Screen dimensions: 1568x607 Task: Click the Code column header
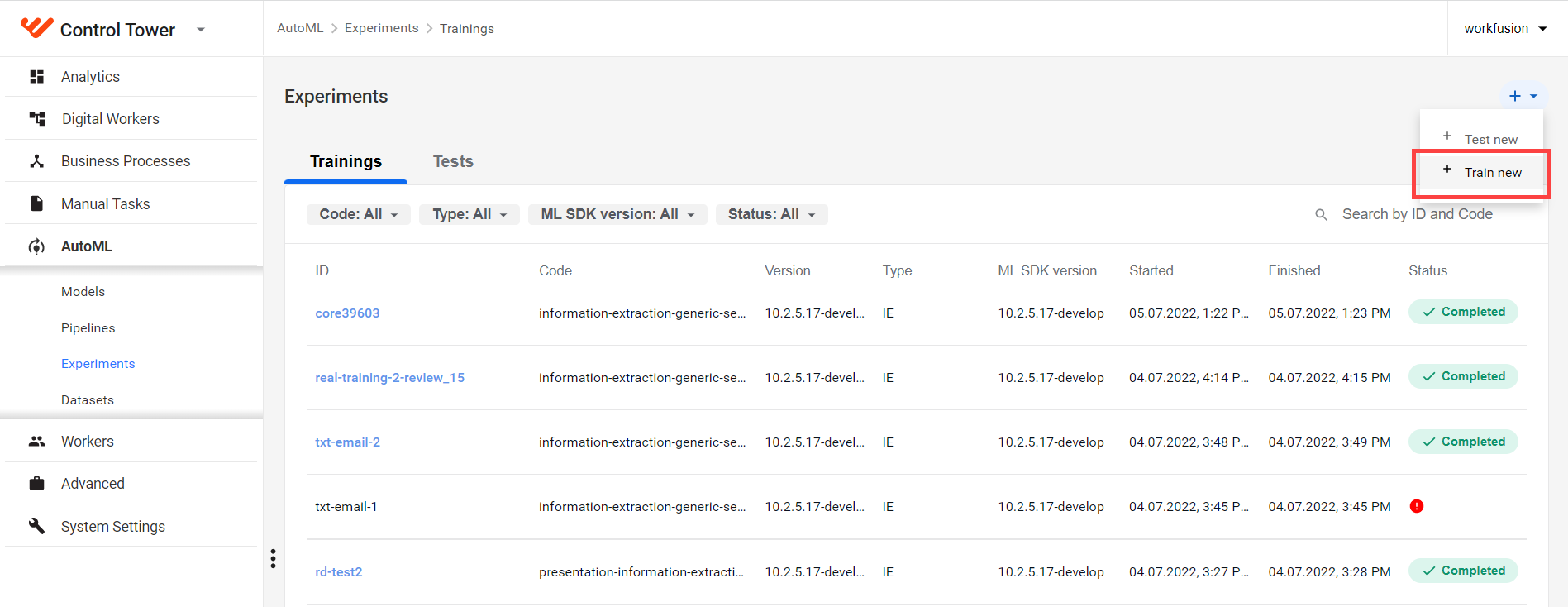click(x=555, y=271)
